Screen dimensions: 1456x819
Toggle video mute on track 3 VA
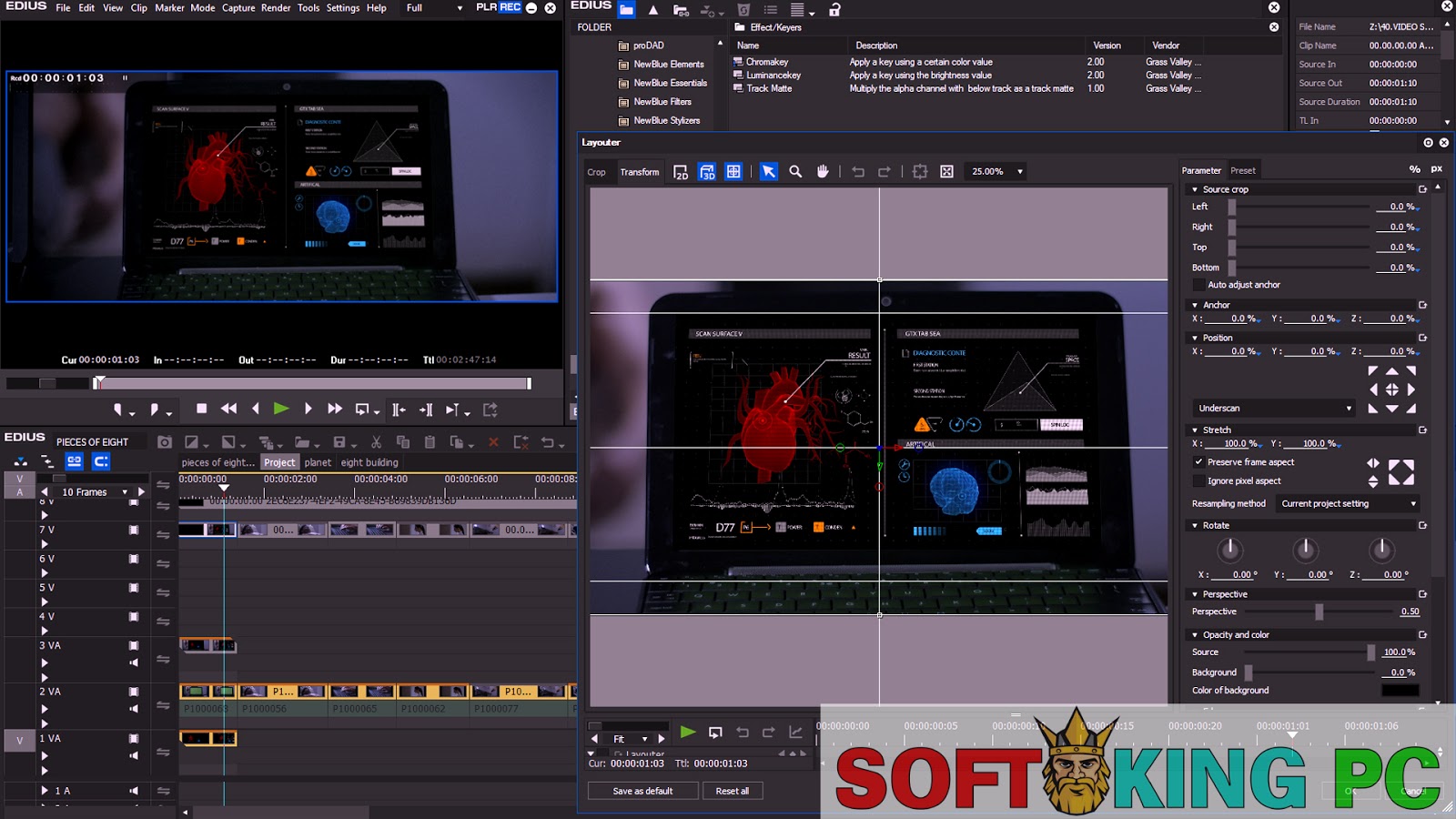pos(134,645)
